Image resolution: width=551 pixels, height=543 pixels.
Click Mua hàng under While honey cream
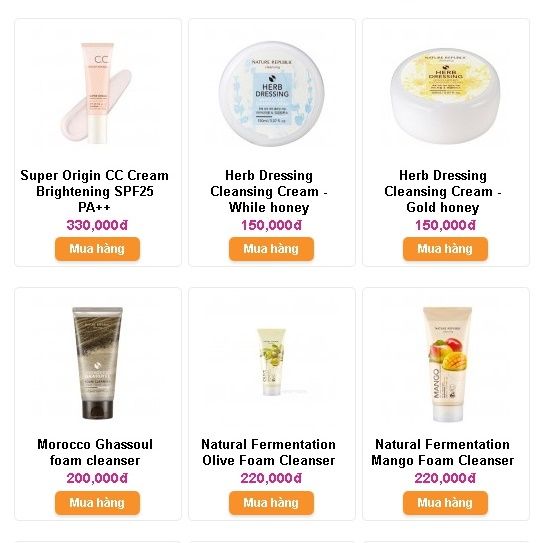click(271, 249)
